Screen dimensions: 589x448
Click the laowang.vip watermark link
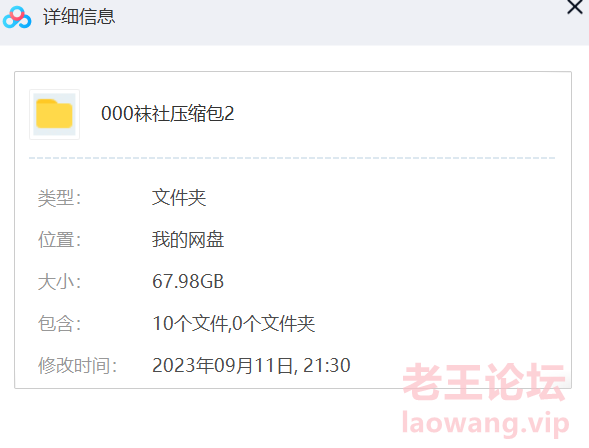coord(485,424)
